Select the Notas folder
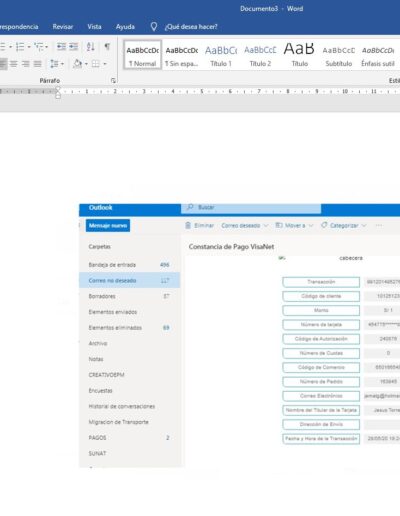Image resolution: width=400 pixels, height=516 pixels. pyautogui.click(x=129, y=359)
